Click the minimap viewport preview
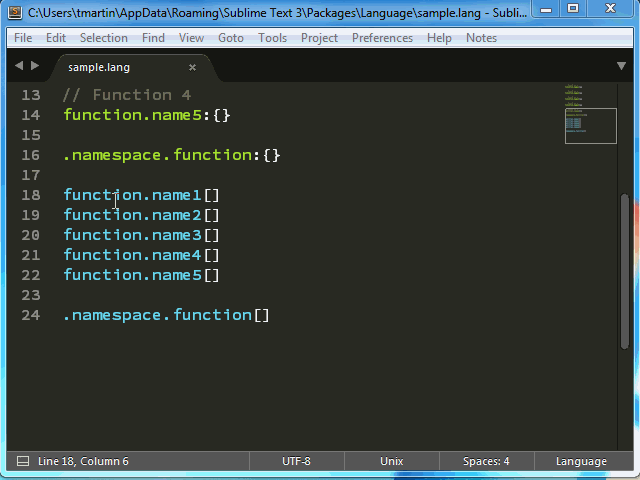This screenshot has height=480, width=640. click(591, 126)
